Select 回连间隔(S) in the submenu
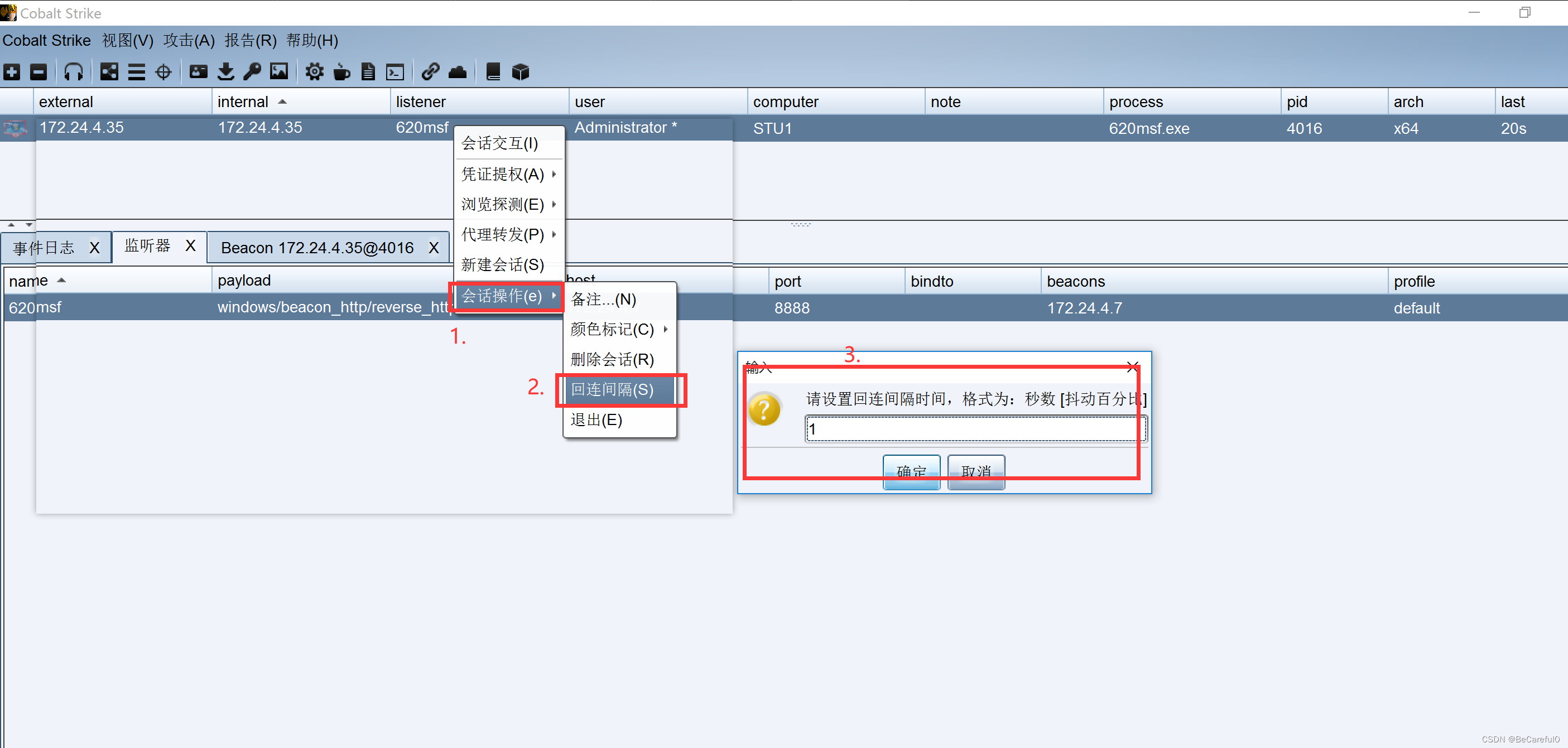 point(619,389)
